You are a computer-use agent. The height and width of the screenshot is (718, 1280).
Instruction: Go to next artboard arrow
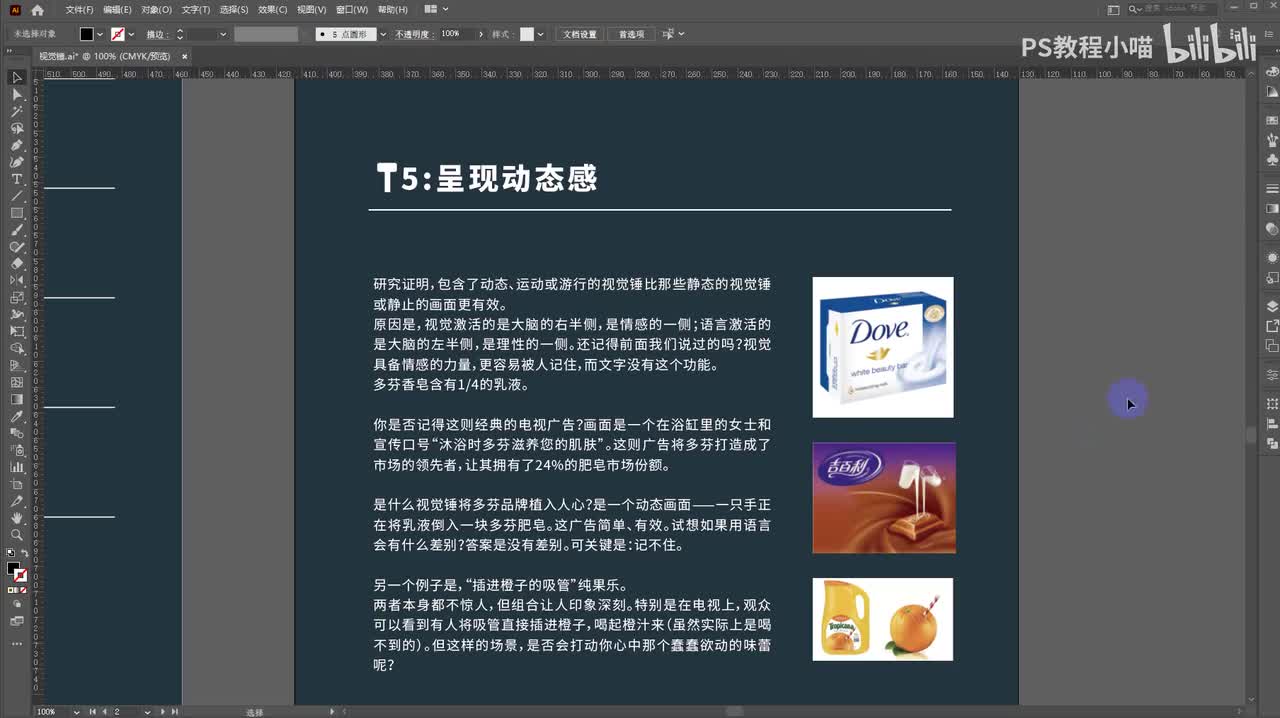pos(162,712)
